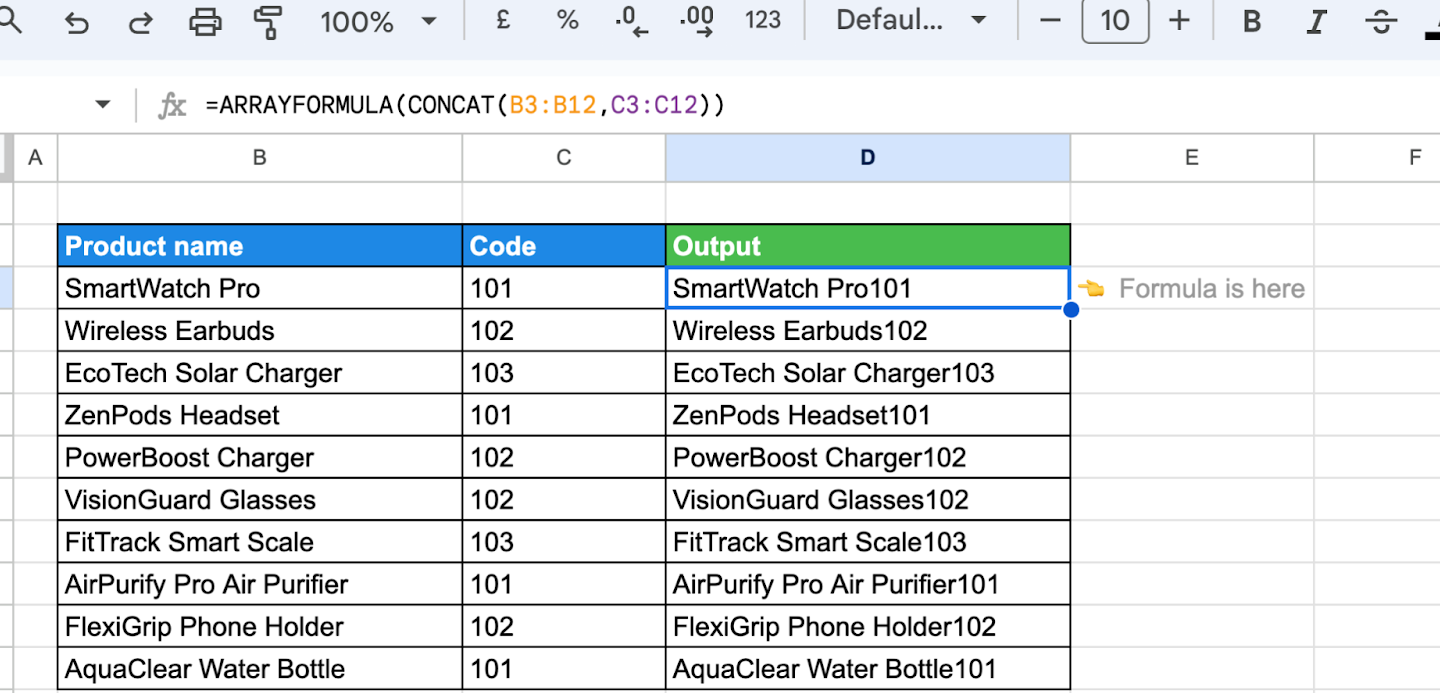Increase decimal places
The image size is (1440, 693).
point(697,21)
